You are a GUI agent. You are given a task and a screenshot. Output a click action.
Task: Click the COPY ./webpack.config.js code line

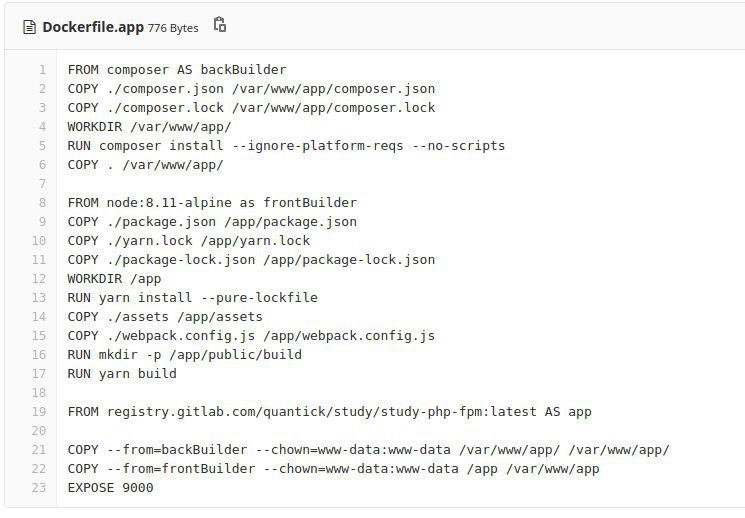click(x=251, y=336)
